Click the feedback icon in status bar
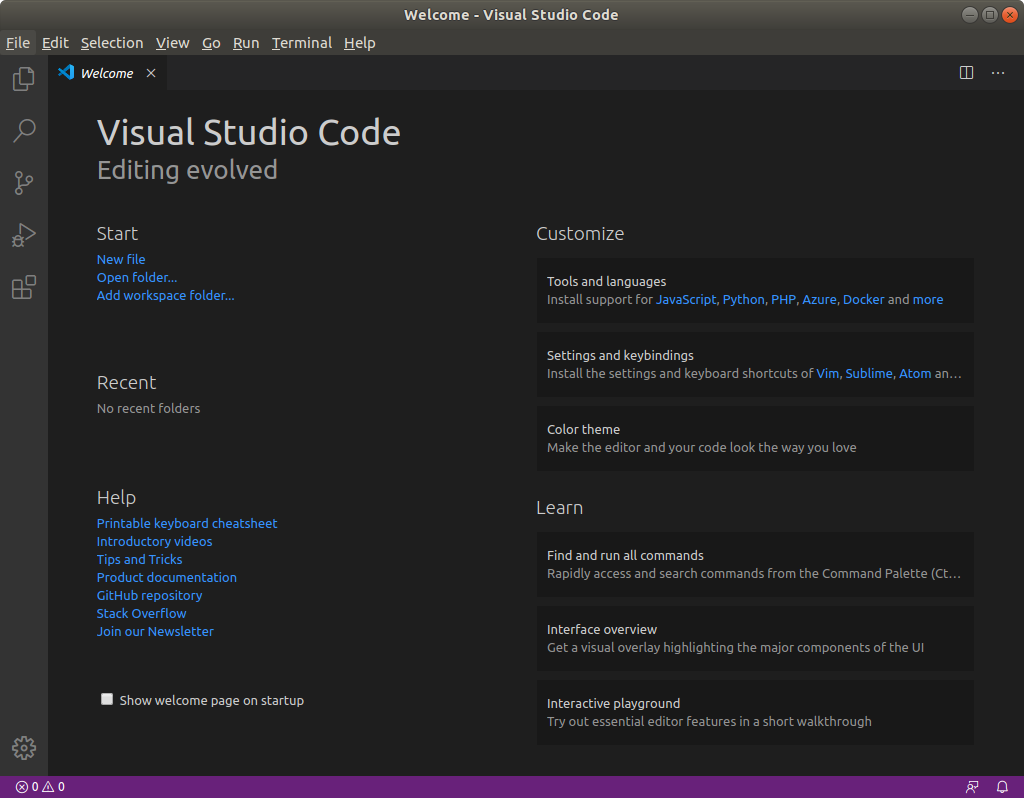Image resolution: width=1024 pixels, height=798 pixels. (972, 787)
